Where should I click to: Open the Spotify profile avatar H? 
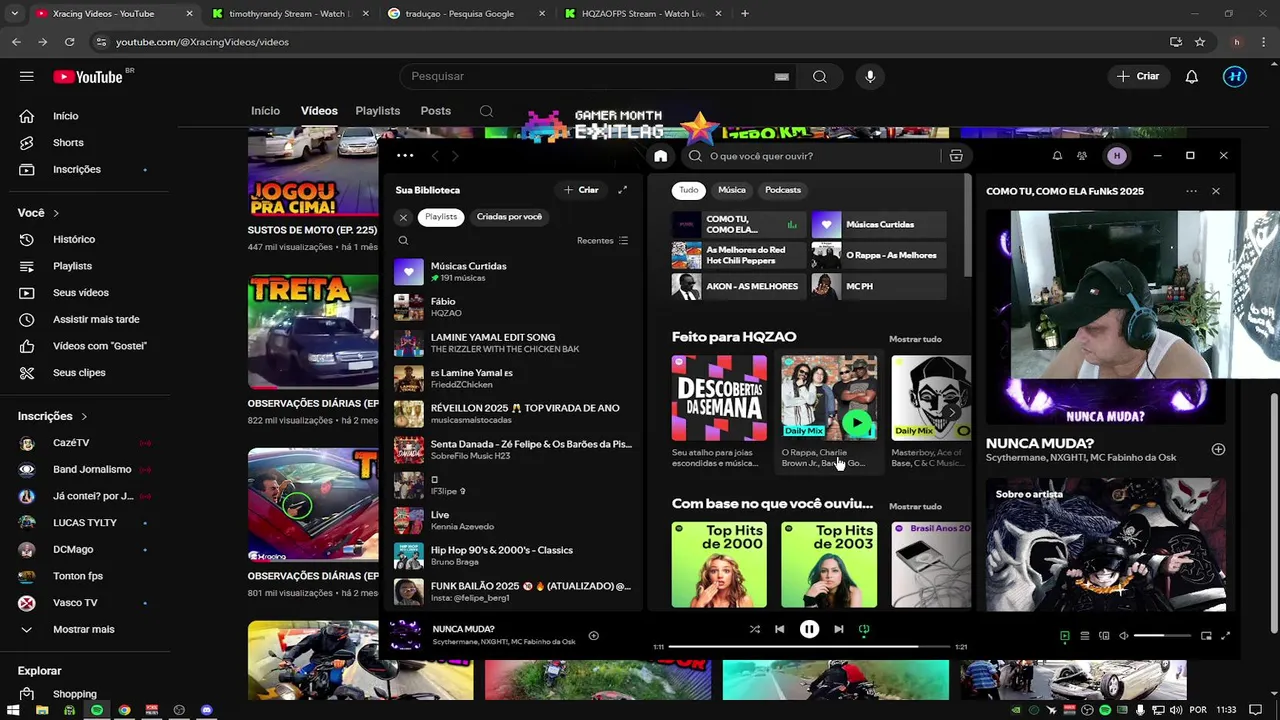[x=1117, y=156]
